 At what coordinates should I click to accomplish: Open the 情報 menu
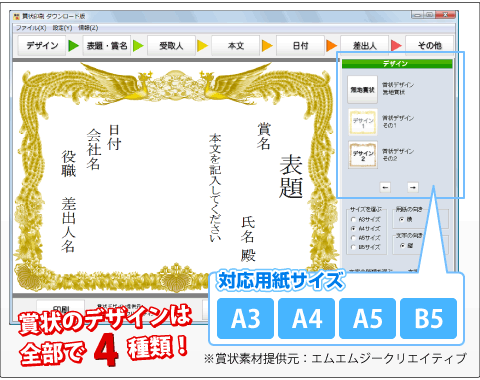[88, 28]
